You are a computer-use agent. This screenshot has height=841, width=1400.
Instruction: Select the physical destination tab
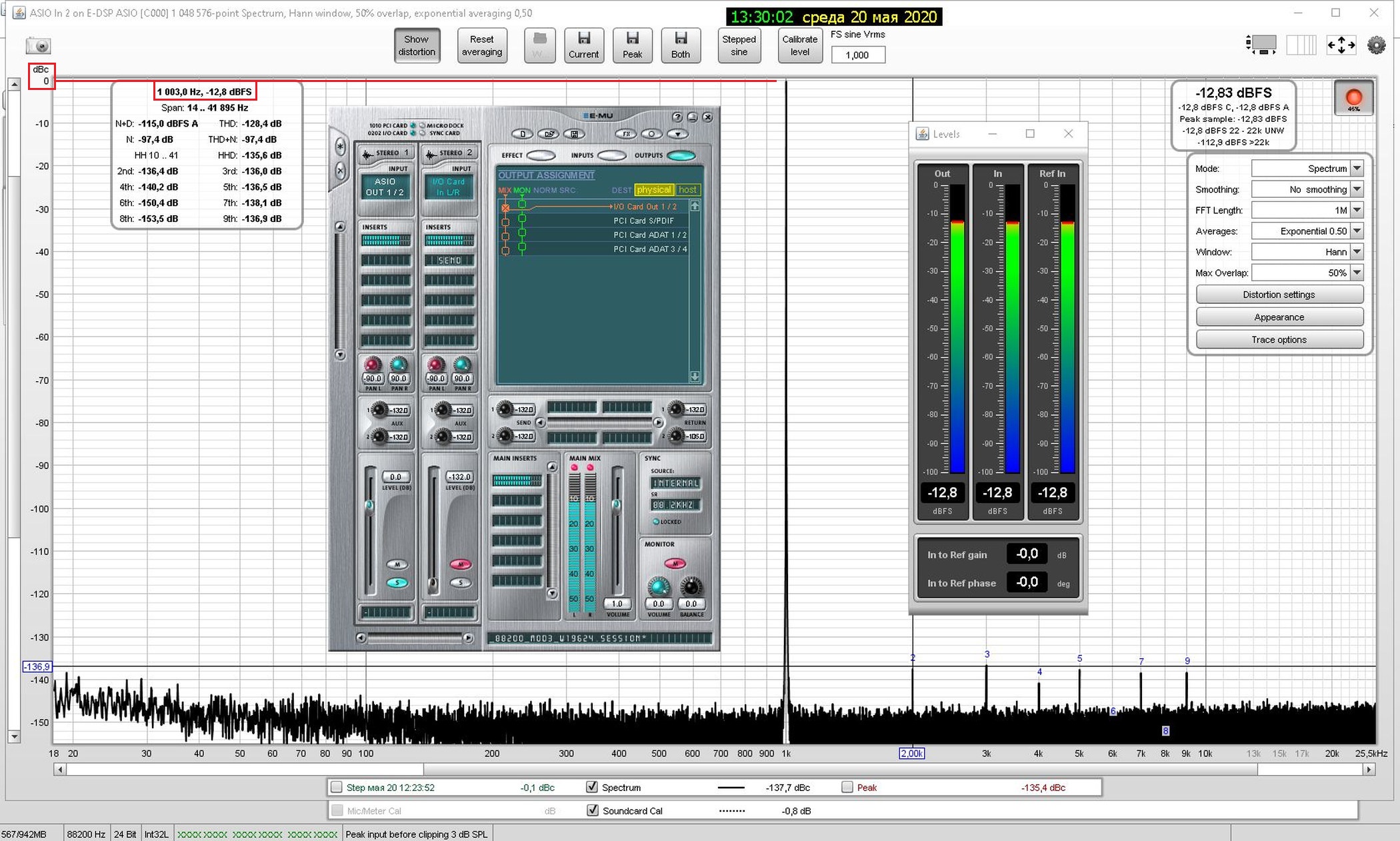653,190
